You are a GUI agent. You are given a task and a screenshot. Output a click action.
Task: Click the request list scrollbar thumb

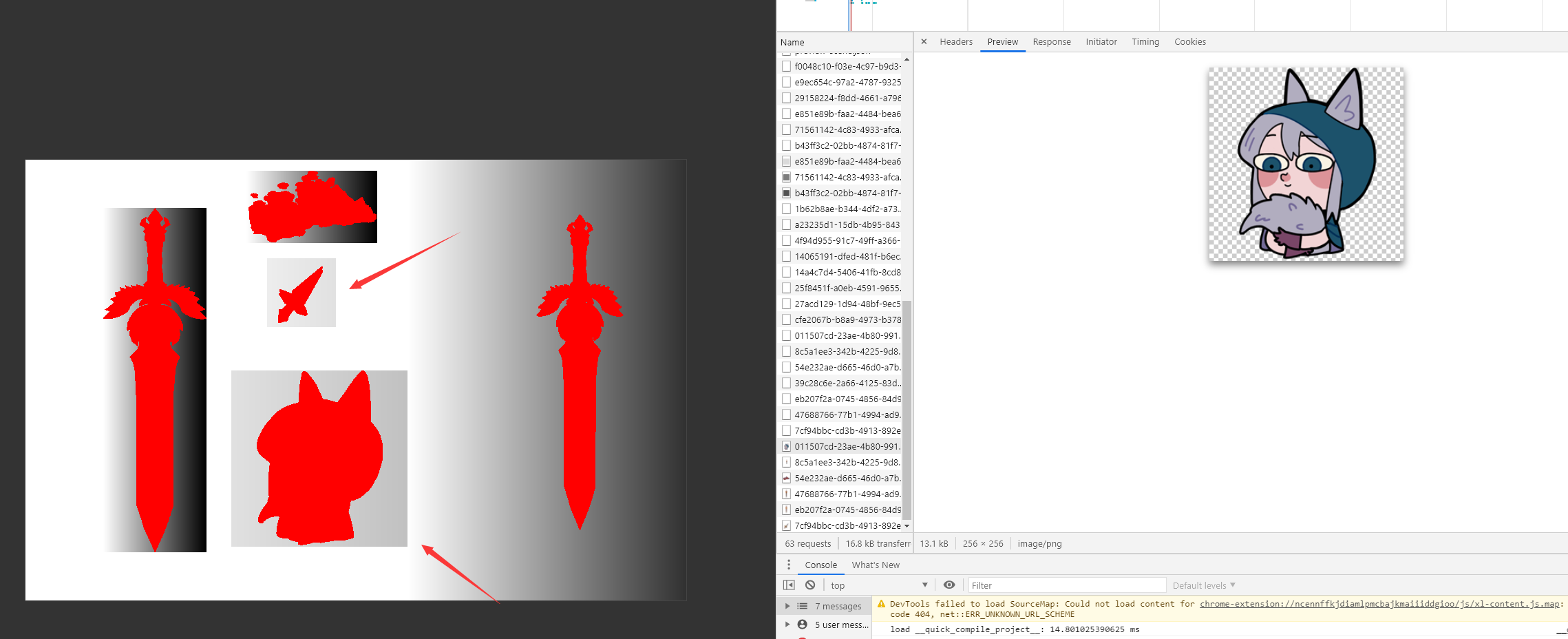(907, 410)
